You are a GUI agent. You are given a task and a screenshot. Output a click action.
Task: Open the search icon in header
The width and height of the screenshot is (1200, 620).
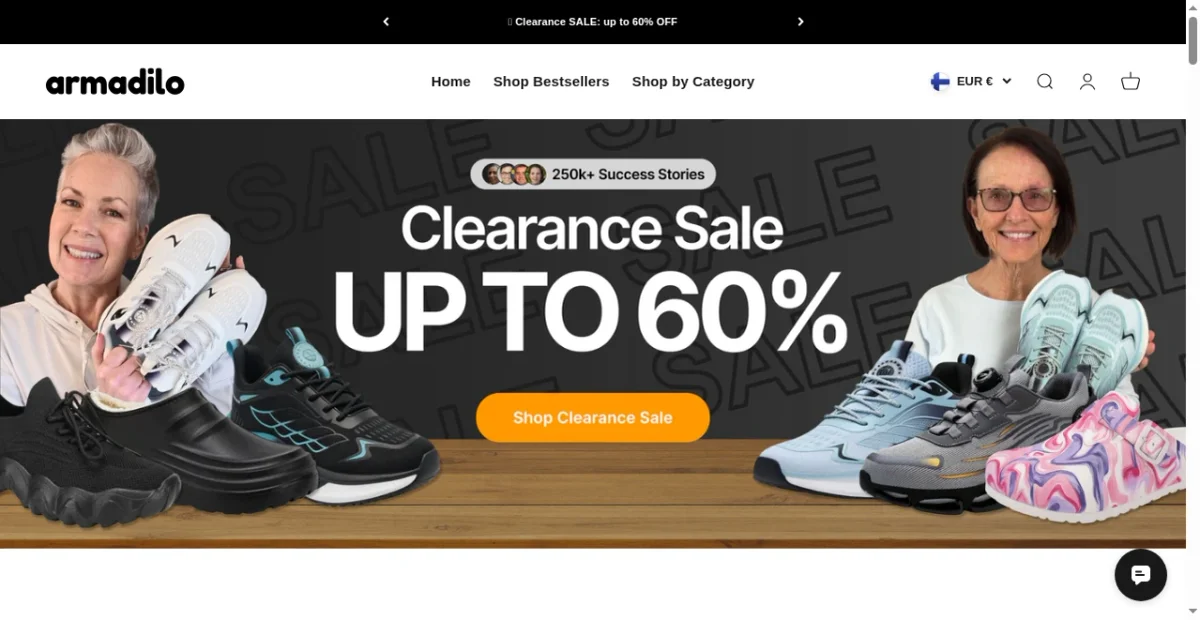[x=1045, y=82]
